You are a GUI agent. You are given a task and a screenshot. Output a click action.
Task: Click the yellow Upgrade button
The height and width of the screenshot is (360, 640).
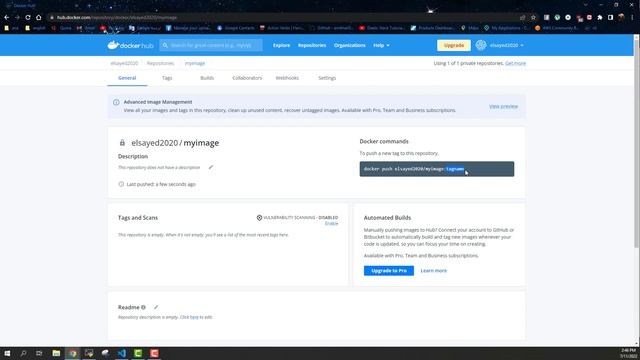453,45
